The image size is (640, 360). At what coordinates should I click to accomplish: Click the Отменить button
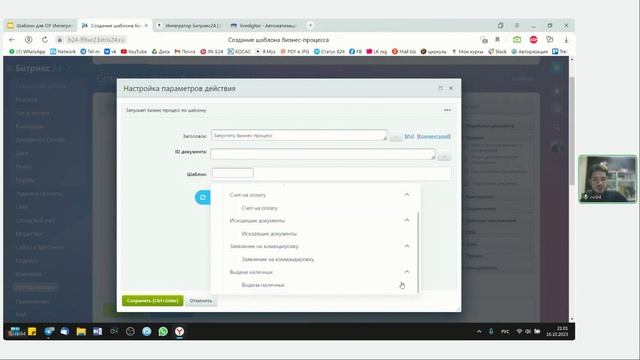coord(200,301)
